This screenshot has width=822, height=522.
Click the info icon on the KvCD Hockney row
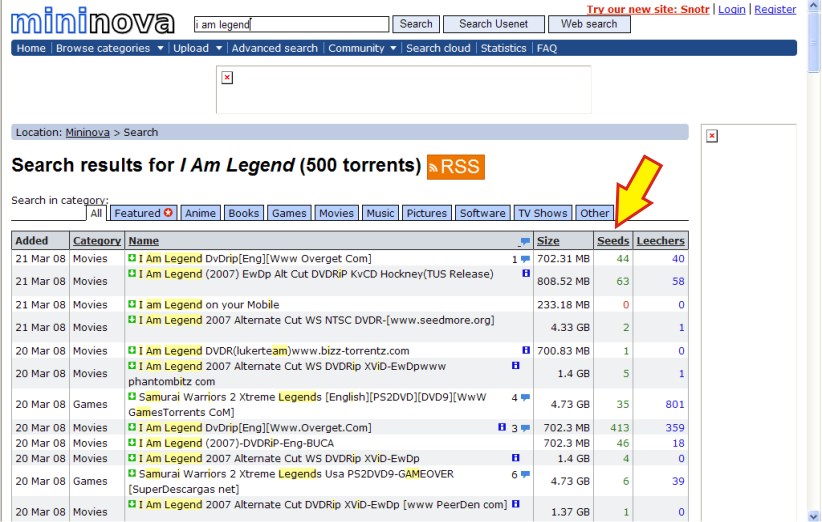click(x=526, y=273)
